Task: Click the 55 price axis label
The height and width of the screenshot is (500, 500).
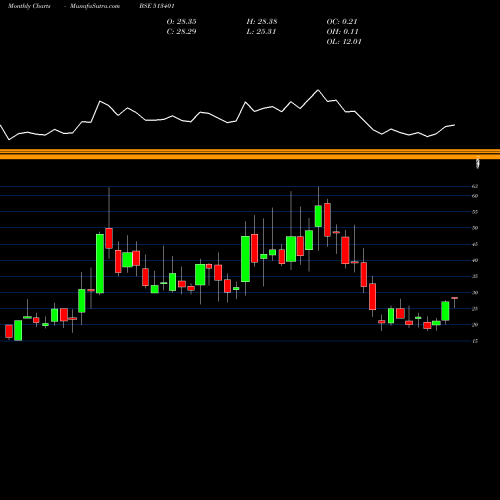Action: 475,212
